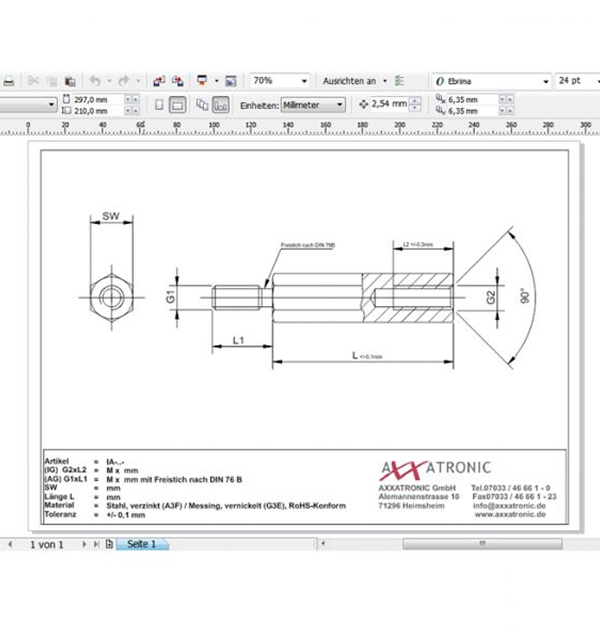600x640 pixels.
Task: Open the options icon beside Ausrichten an
Action: 399,81
